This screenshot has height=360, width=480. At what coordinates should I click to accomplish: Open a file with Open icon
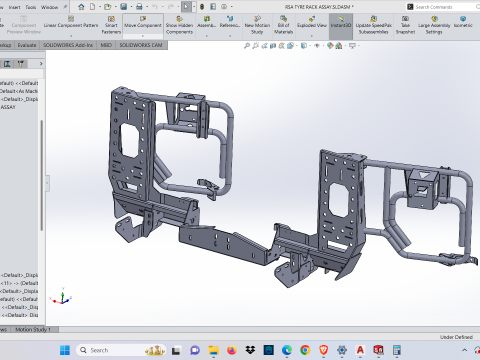(107, 7)
